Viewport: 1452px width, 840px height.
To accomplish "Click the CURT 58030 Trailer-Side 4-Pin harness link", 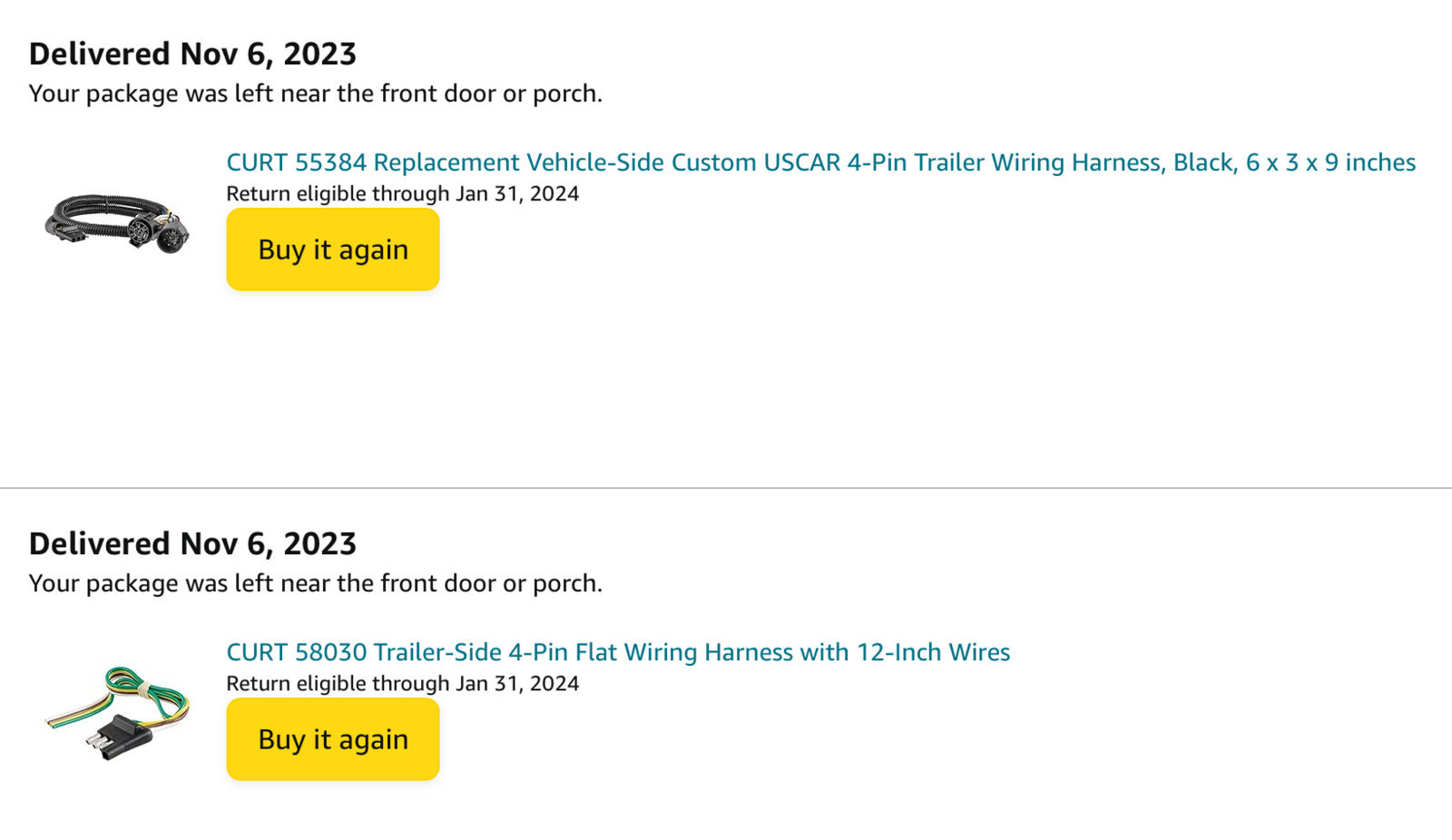I will tap(618, 652).
